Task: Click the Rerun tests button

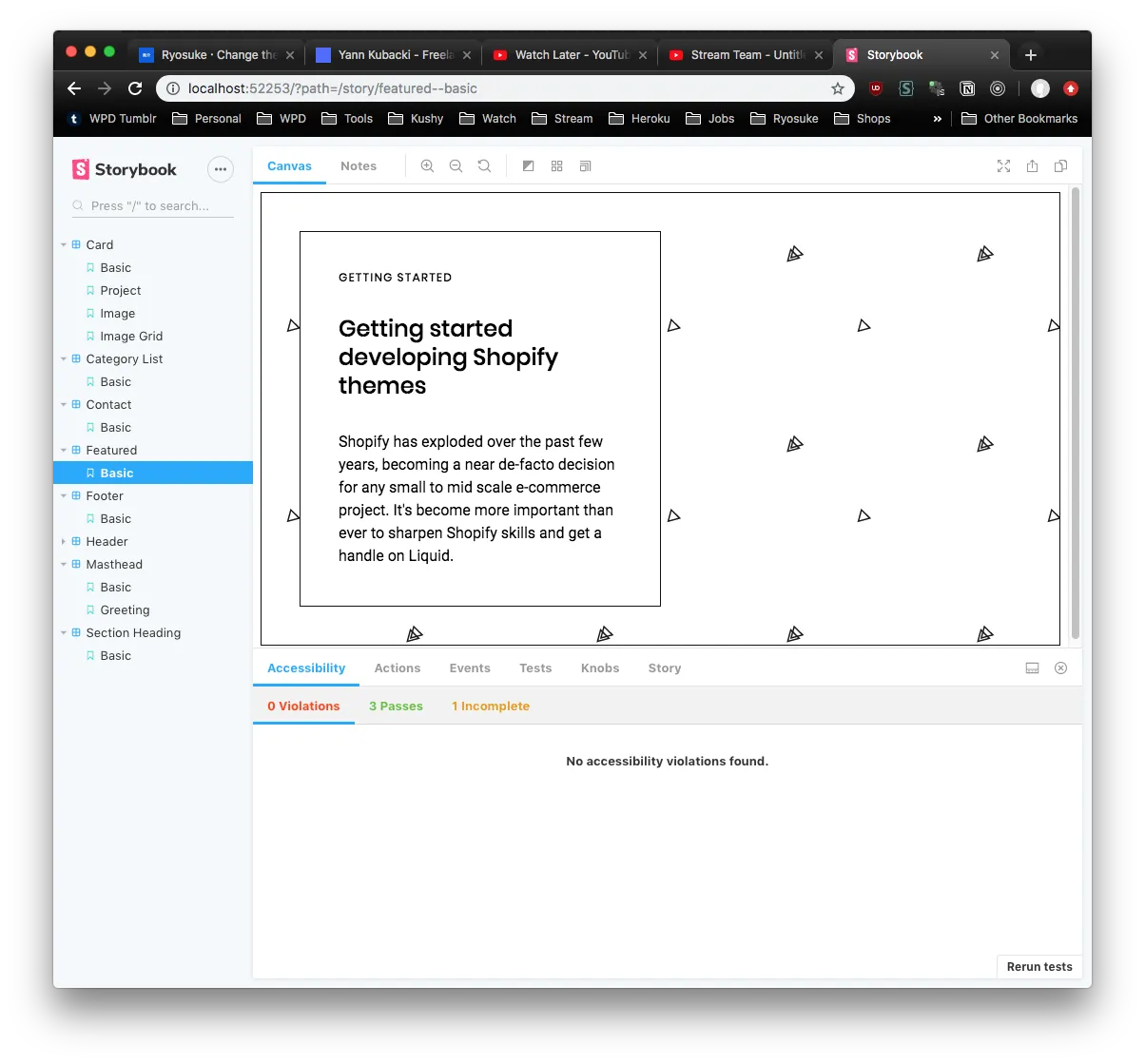Action: (x=1038, y=966)
